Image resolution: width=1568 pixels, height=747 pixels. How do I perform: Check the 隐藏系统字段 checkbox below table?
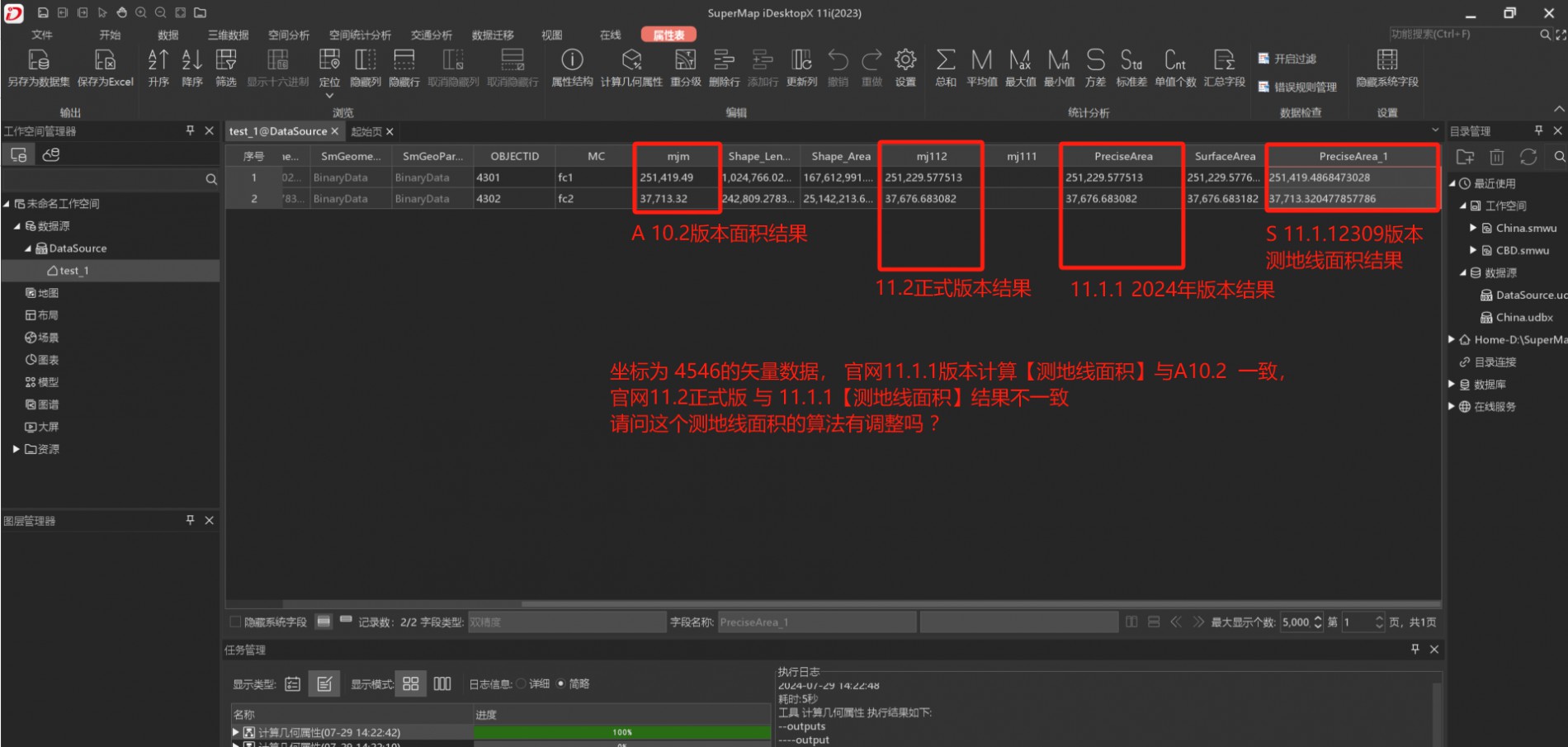(235, 622)
